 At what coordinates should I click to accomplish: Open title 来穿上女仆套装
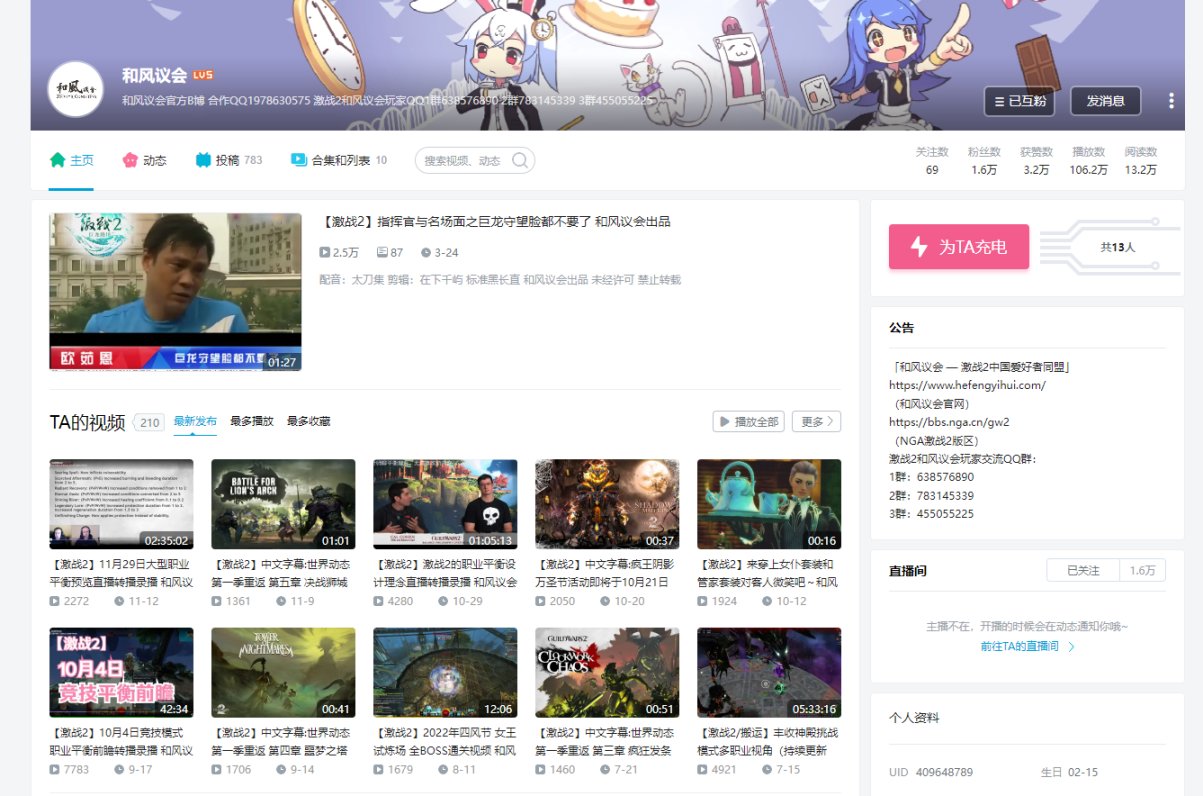click(769, 573)
